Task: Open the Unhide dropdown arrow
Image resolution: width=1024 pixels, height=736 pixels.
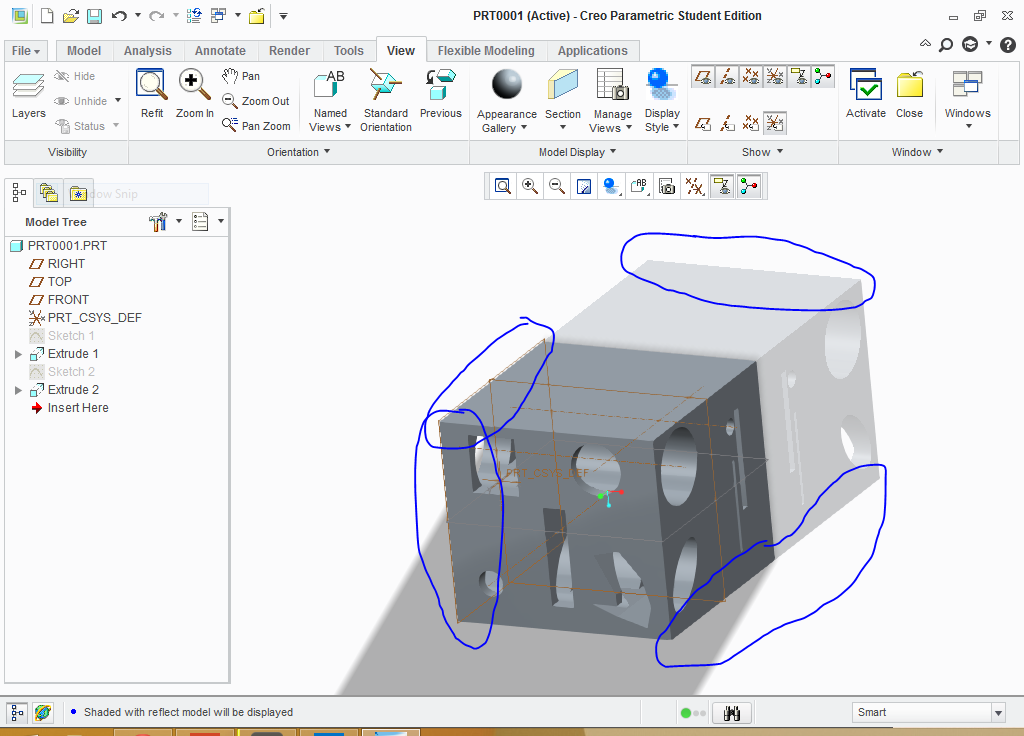Action: 118,101
